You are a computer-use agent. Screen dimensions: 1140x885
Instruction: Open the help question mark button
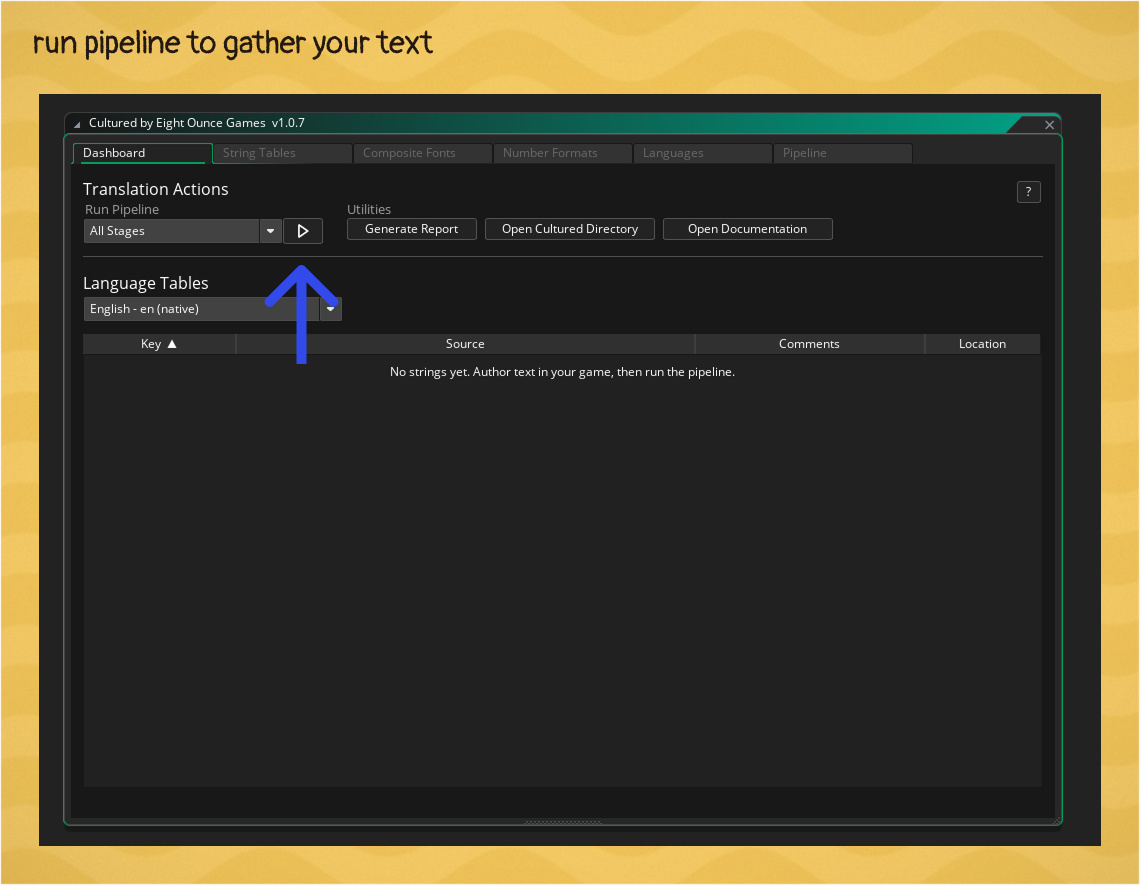(x=1028, y=192)
